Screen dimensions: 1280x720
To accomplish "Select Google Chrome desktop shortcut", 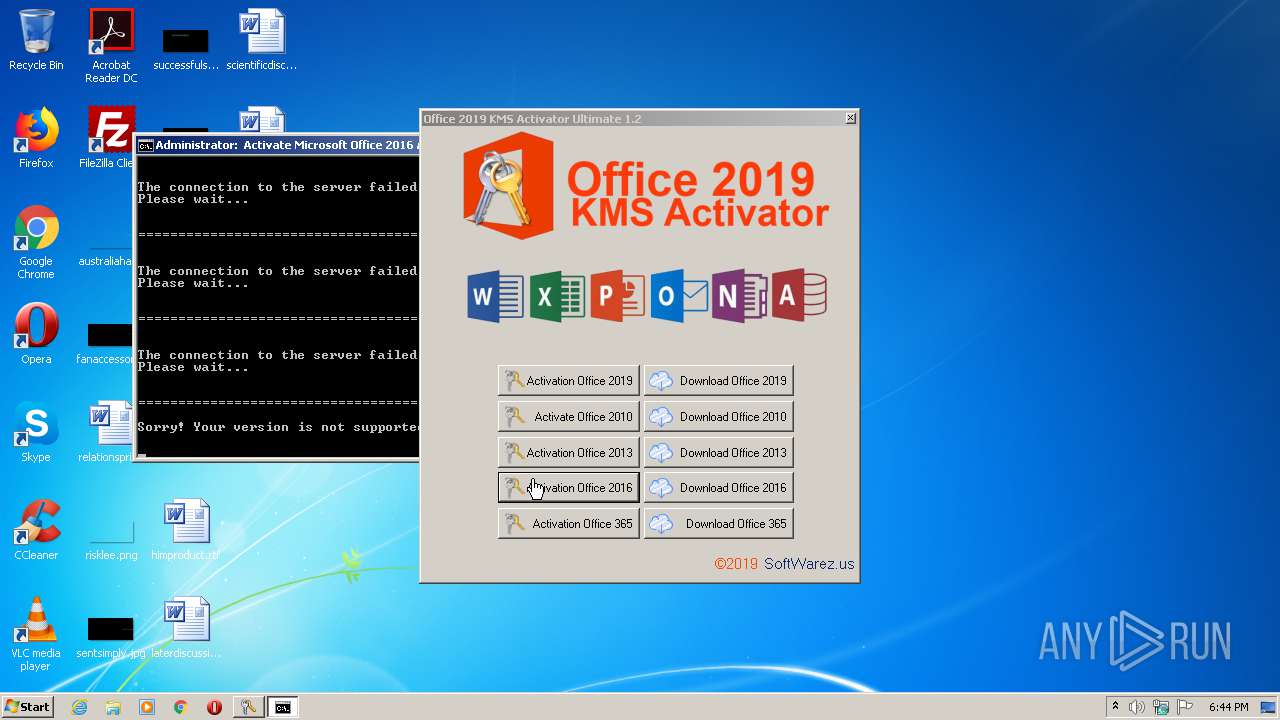I will [36, 243].
